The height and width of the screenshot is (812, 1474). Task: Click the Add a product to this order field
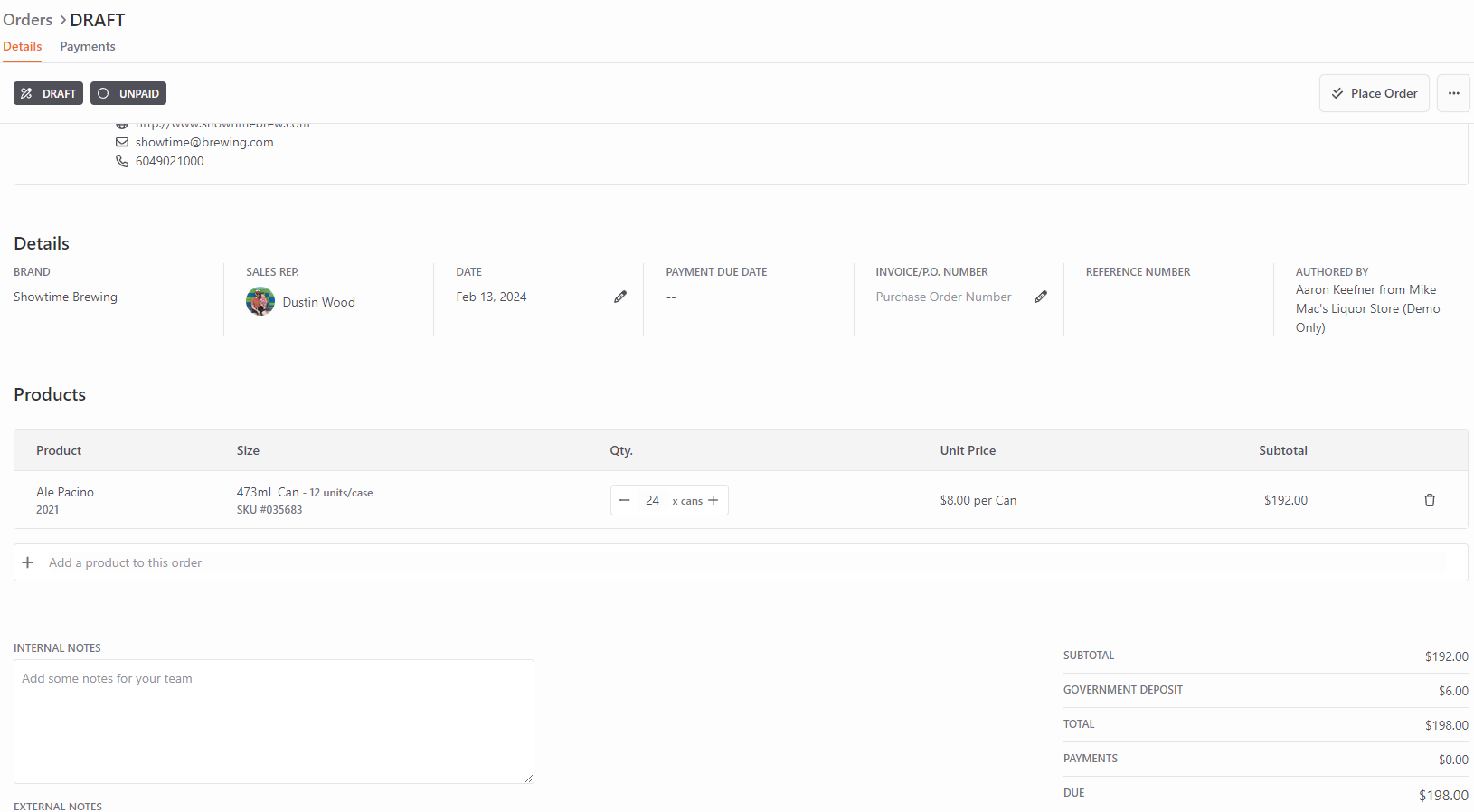[x=741, y=562]
